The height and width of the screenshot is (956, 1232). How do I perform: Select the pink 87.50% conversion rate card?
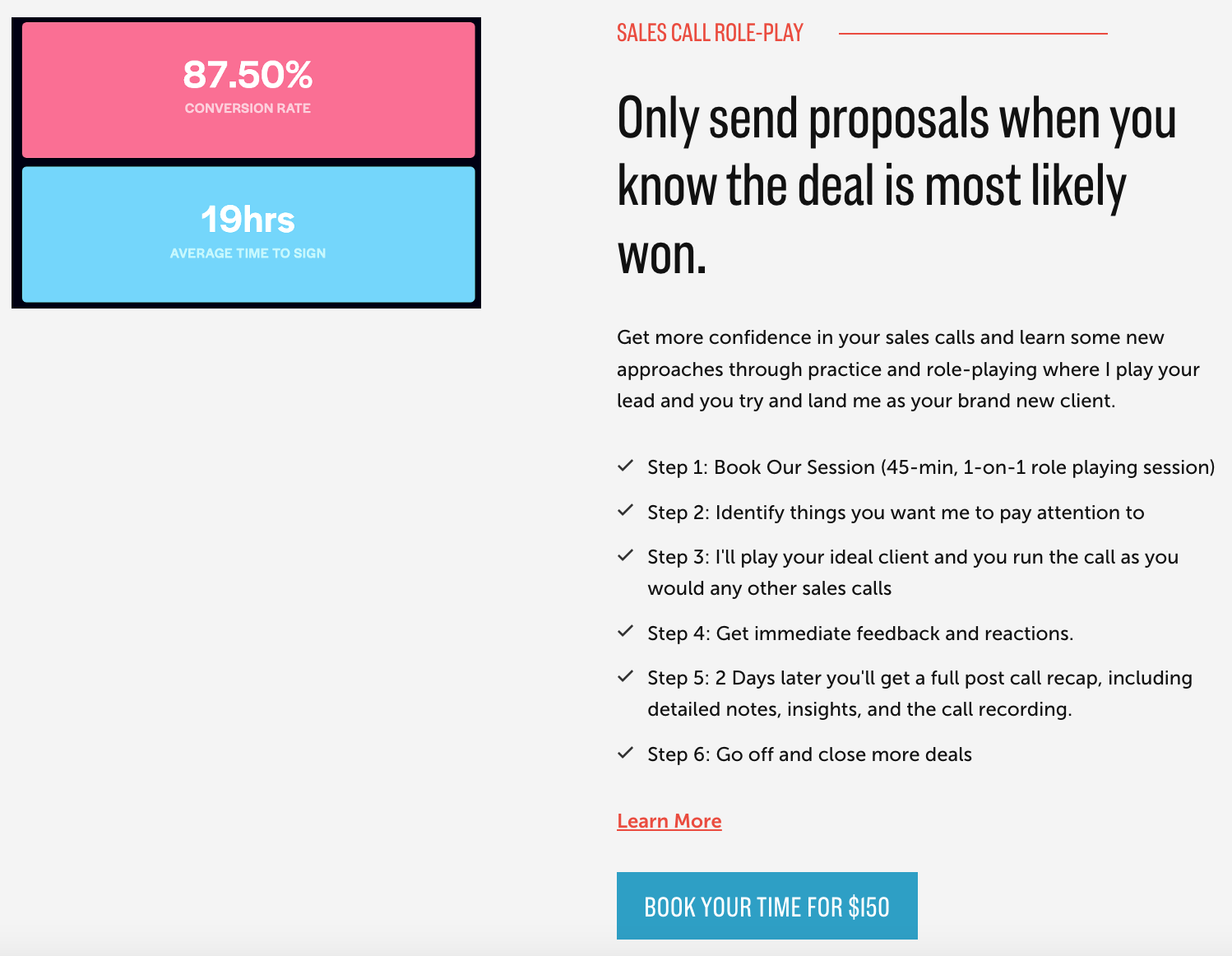(248, 90)
